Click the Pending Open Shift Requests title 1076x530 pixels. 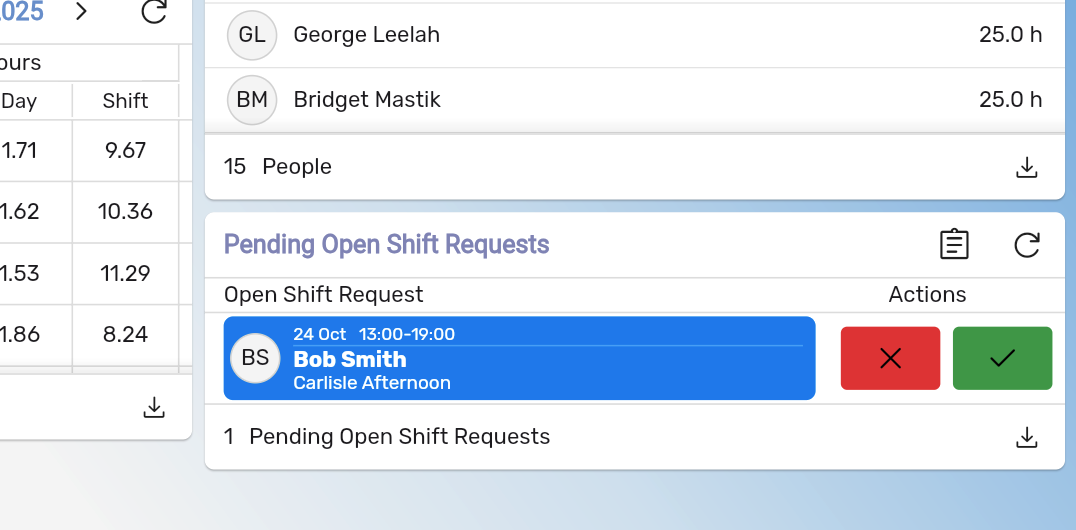(386, 245)
